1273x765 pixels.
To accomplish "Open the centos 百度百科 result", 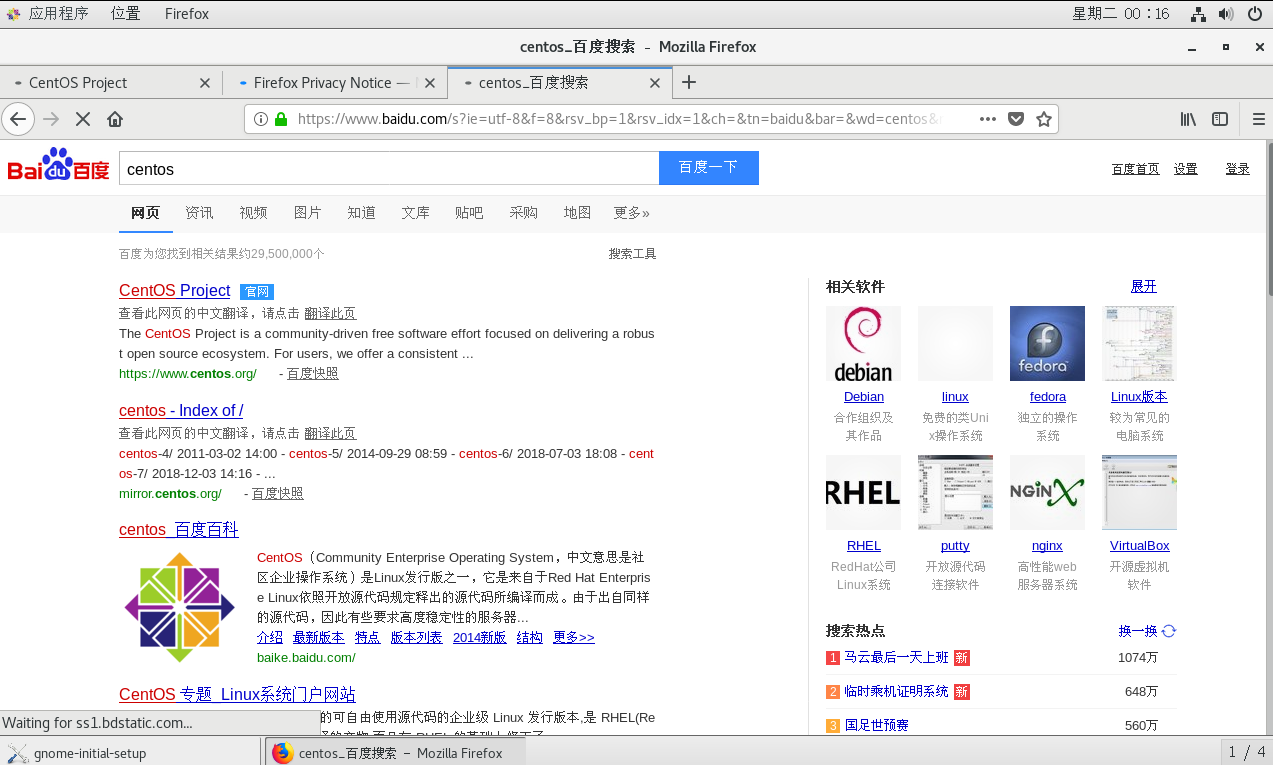I will click(x=179, y=529).
